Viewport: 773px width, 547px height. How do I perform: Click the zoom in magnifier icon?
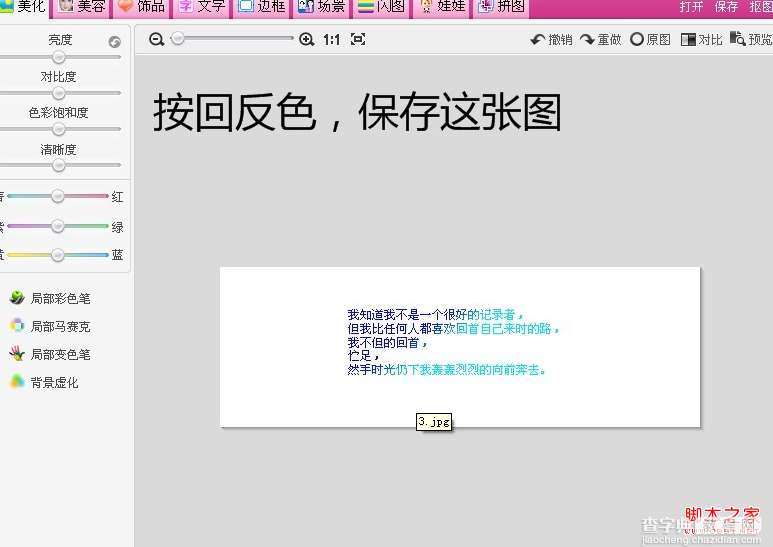tap(307, 39)
